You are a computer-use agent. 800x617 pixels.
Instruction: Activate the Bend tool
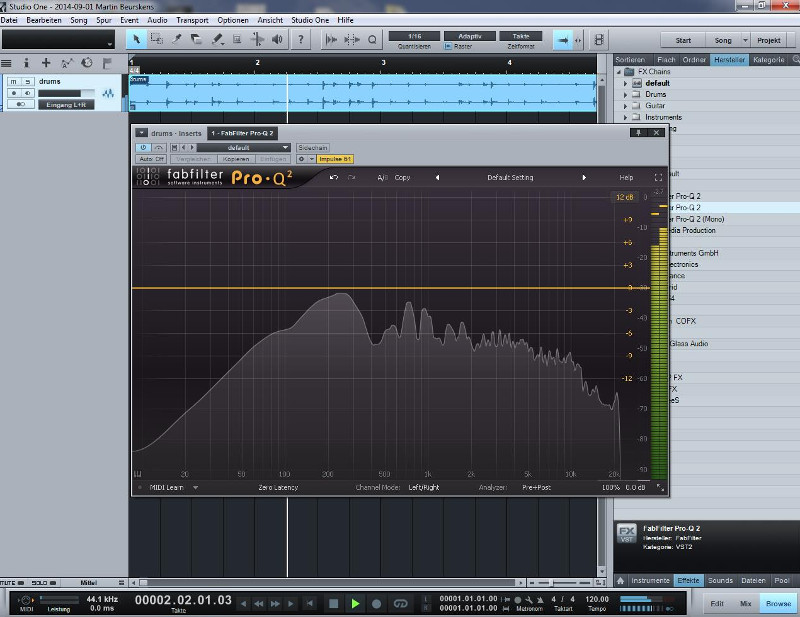pyautogui.click(x=258, y=39)
